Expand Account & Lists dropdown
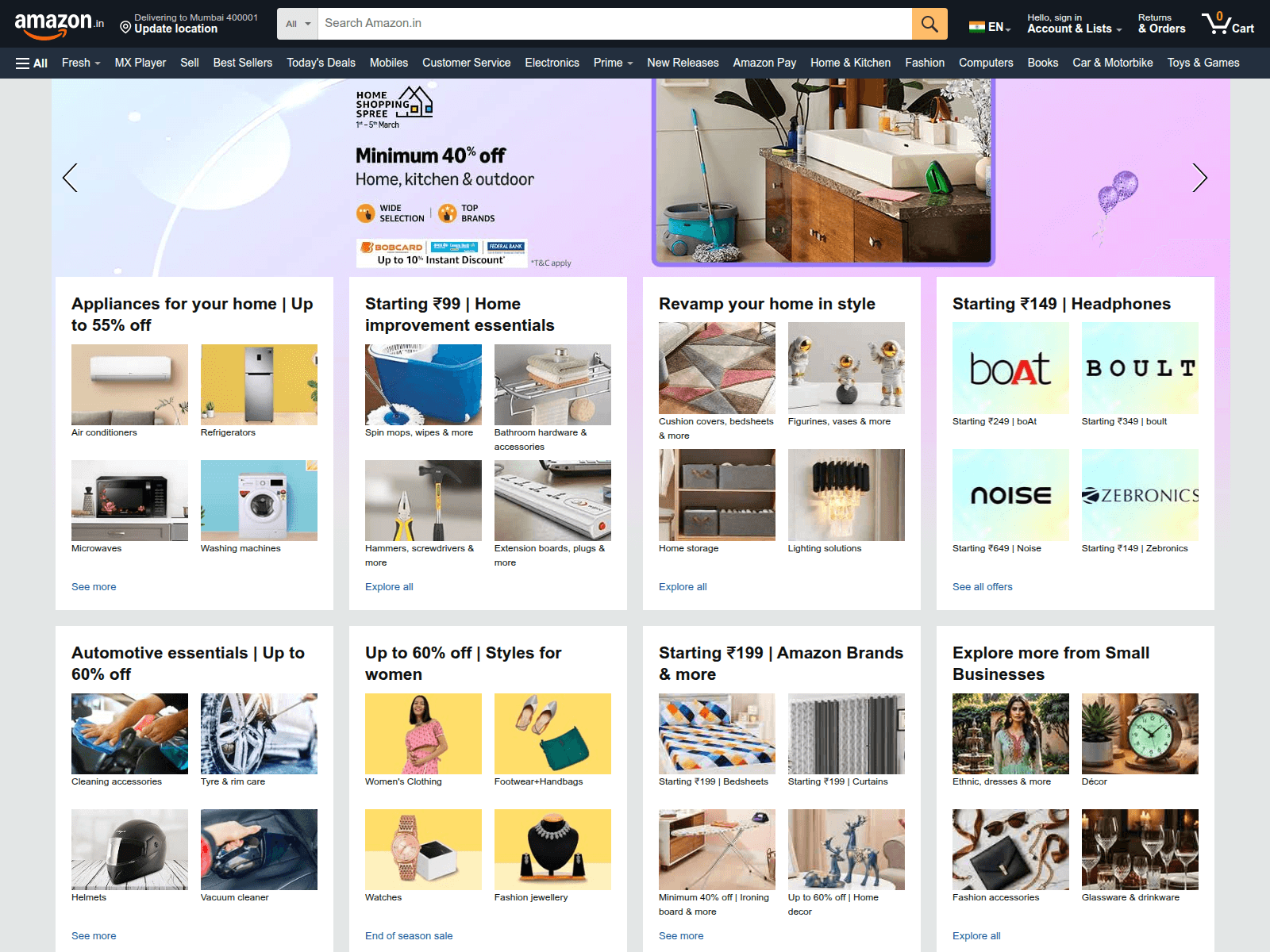This screenshot has height=952, width=1270. click(x=1074, y=24)
